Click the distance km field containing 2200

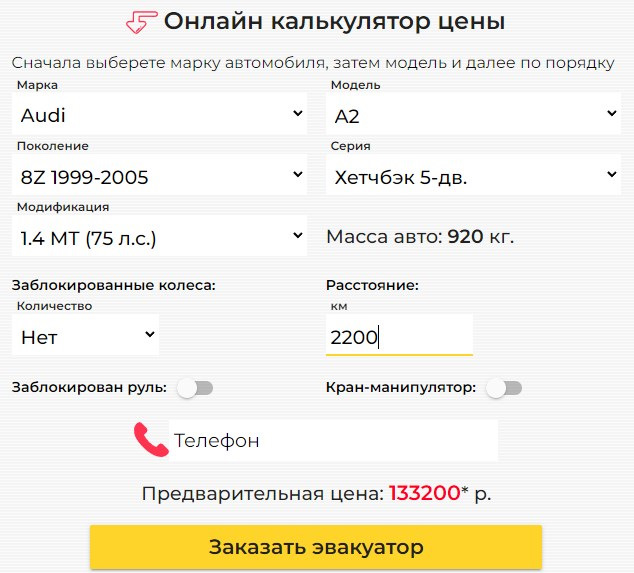(399, 337)
